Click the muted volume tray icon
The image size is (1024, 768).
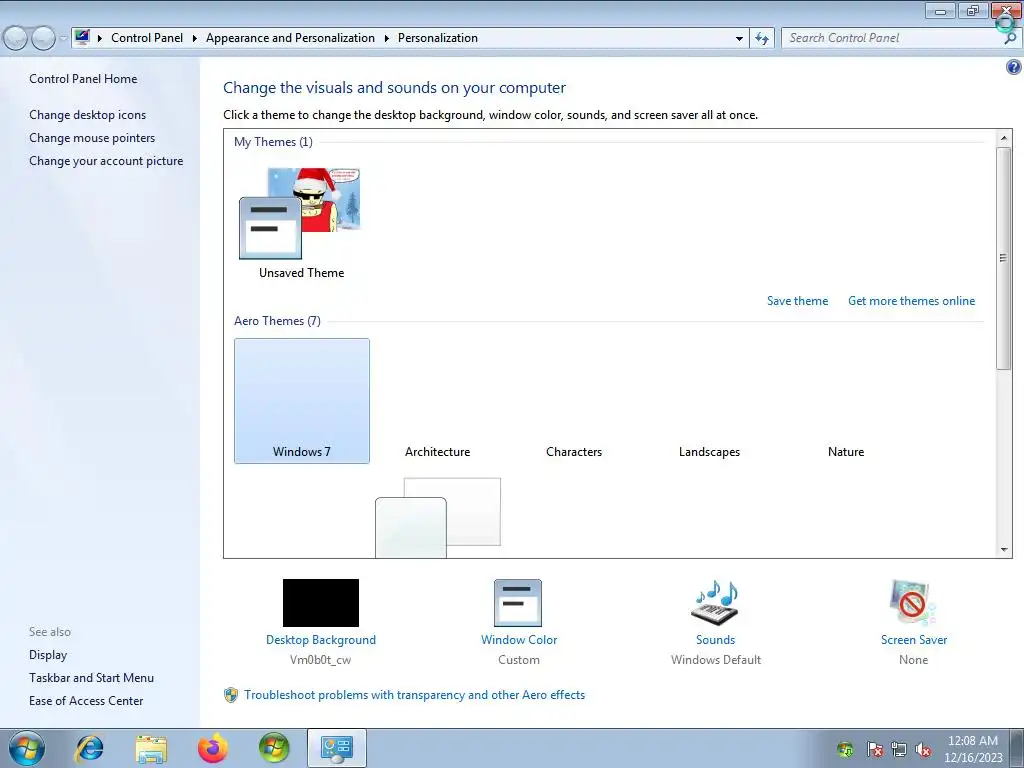click(x=923, y=749)
